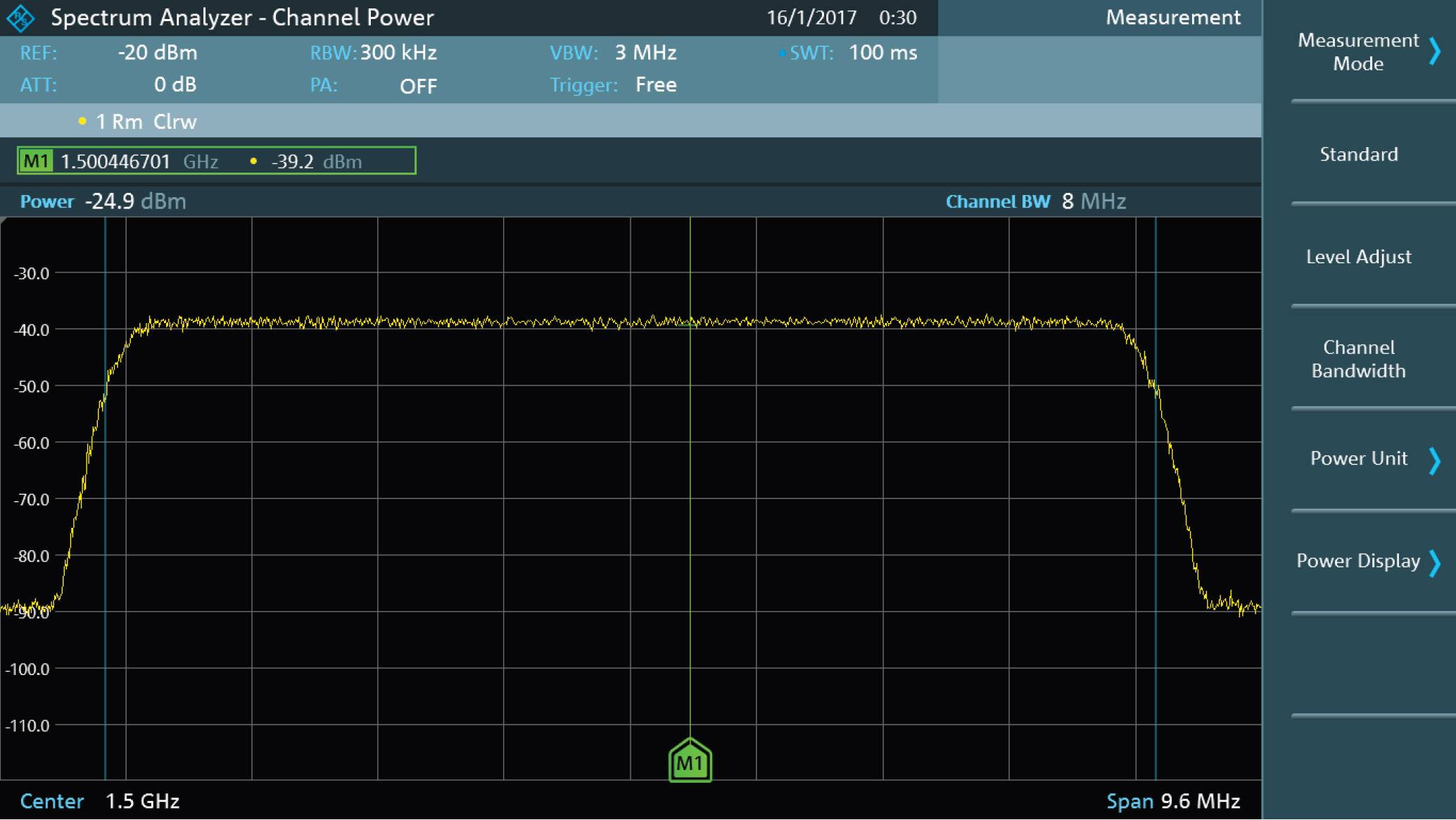Click the 1 Rm Clrw trace label
This screenshot has height=820, width=1456.
146,121
